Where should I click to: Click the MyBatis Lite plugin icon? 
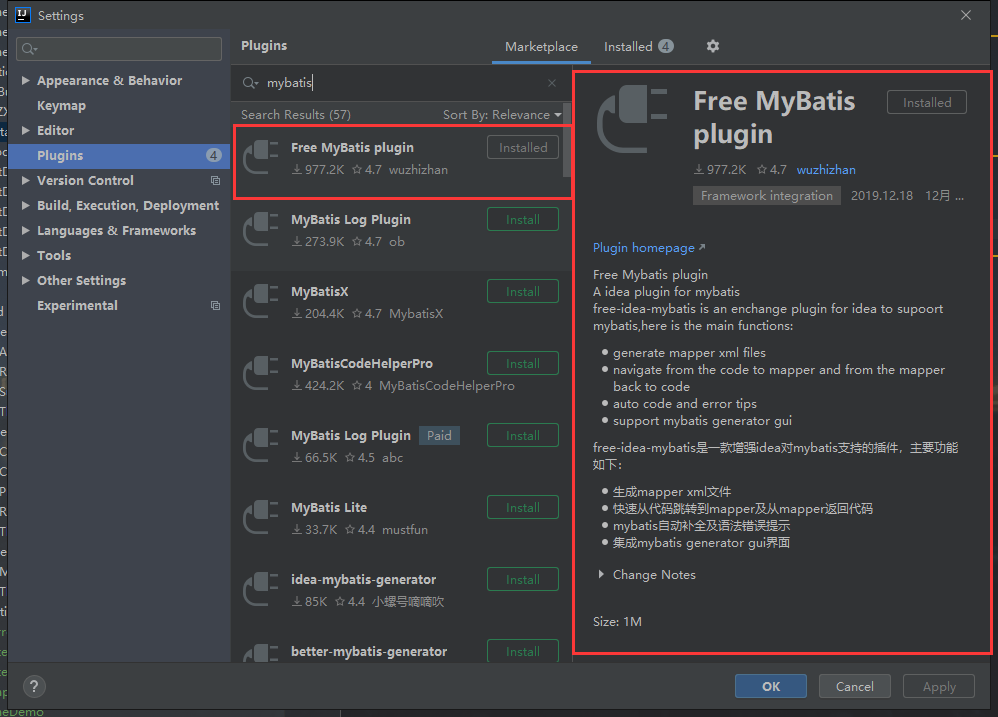point(262,517)
